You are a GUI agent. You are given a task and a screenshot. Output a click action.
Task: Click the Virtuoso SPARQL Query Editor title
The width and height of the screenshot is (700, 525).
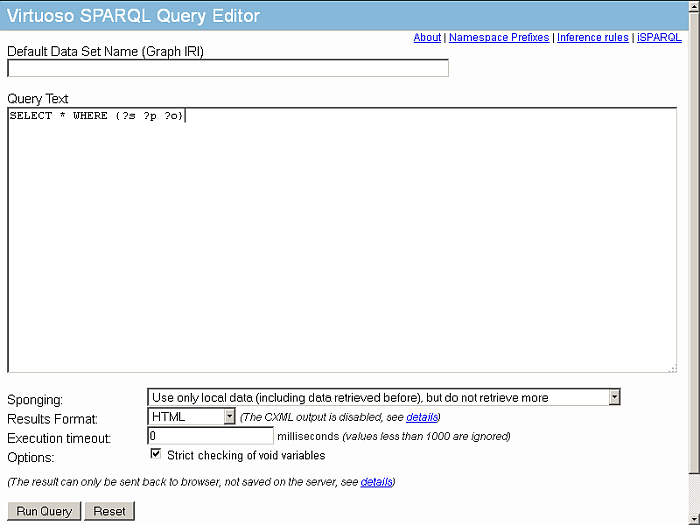point(133,16)
